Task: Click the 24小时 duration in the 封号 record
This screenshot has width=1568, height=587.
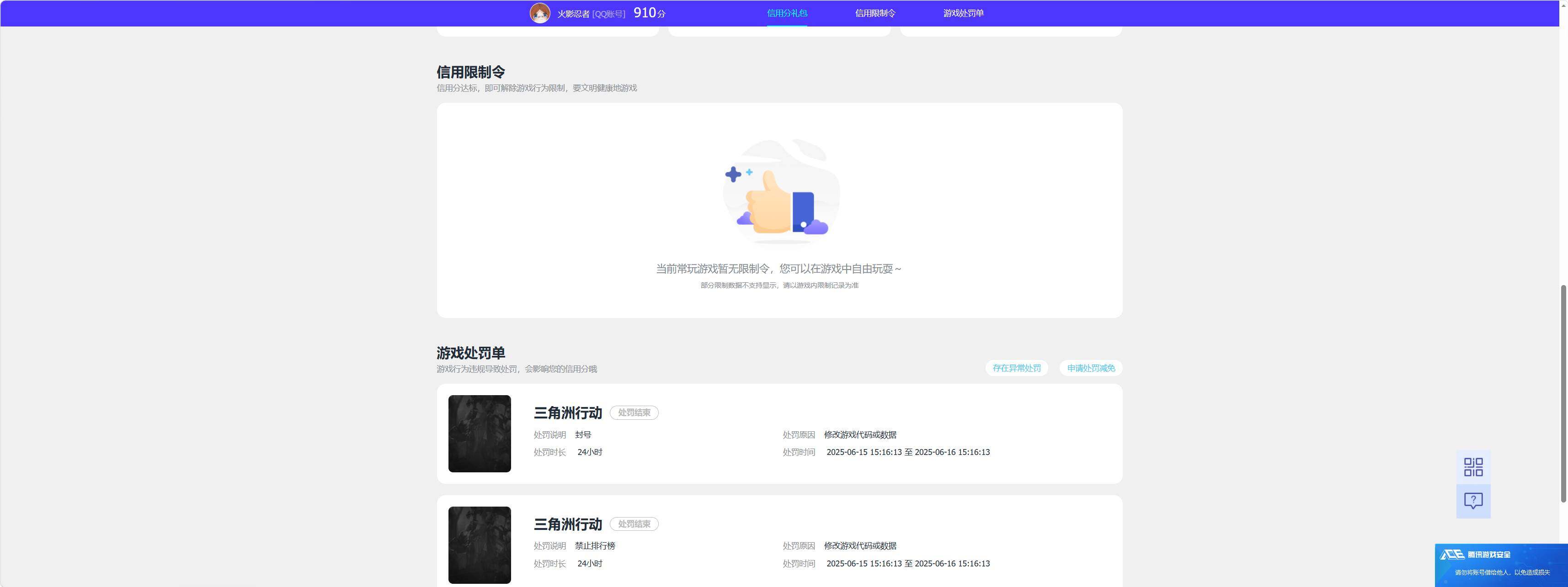Action: pos(590,452)
